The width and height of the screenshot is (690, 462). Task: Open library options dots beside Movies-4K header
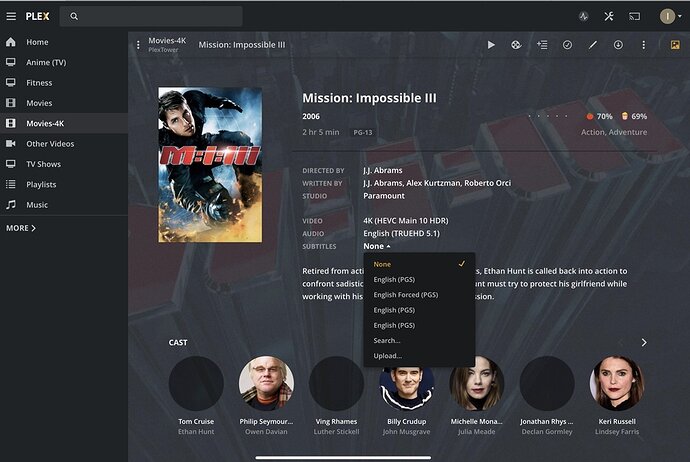click(138, 45)
